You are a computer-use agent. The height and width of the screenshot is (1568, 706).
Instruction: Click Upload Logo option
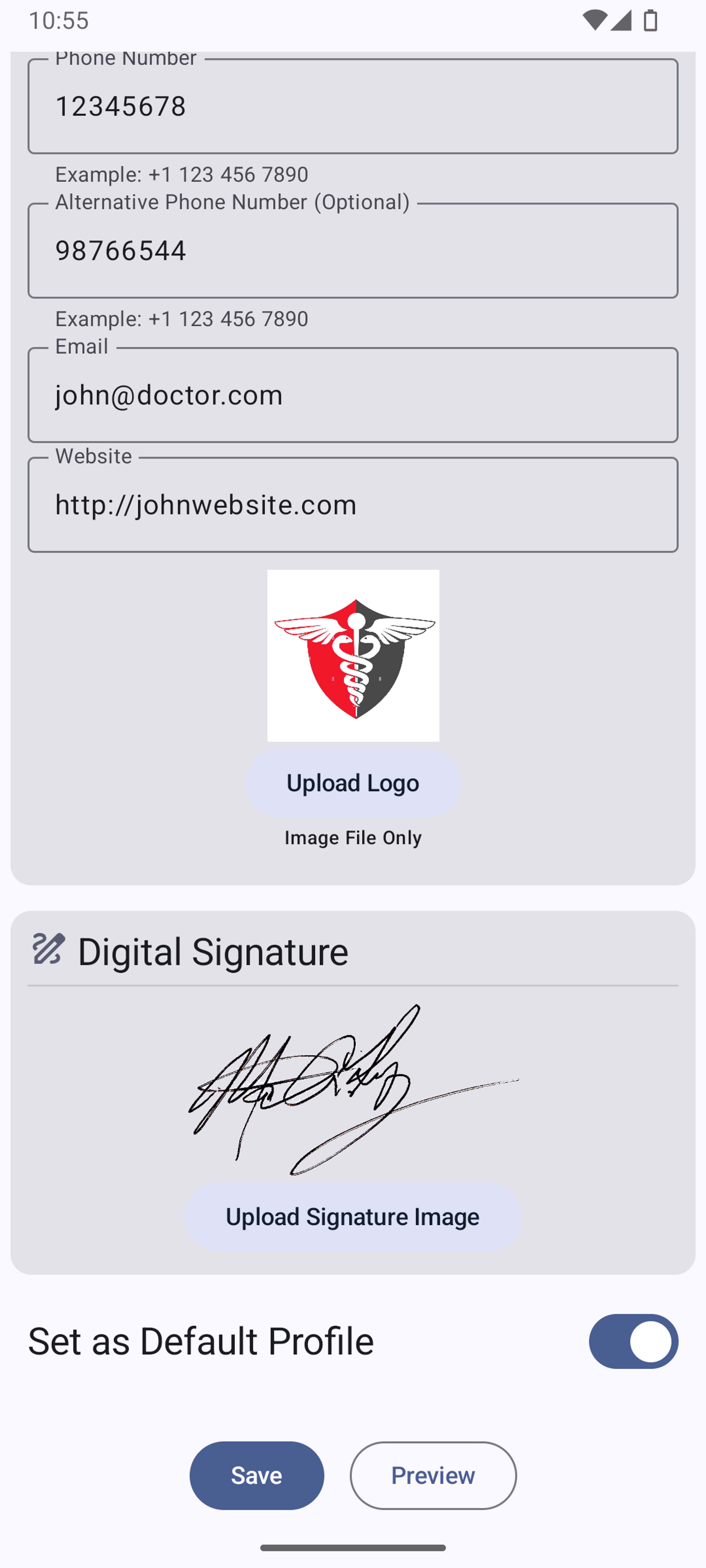[x=353, y=782]
